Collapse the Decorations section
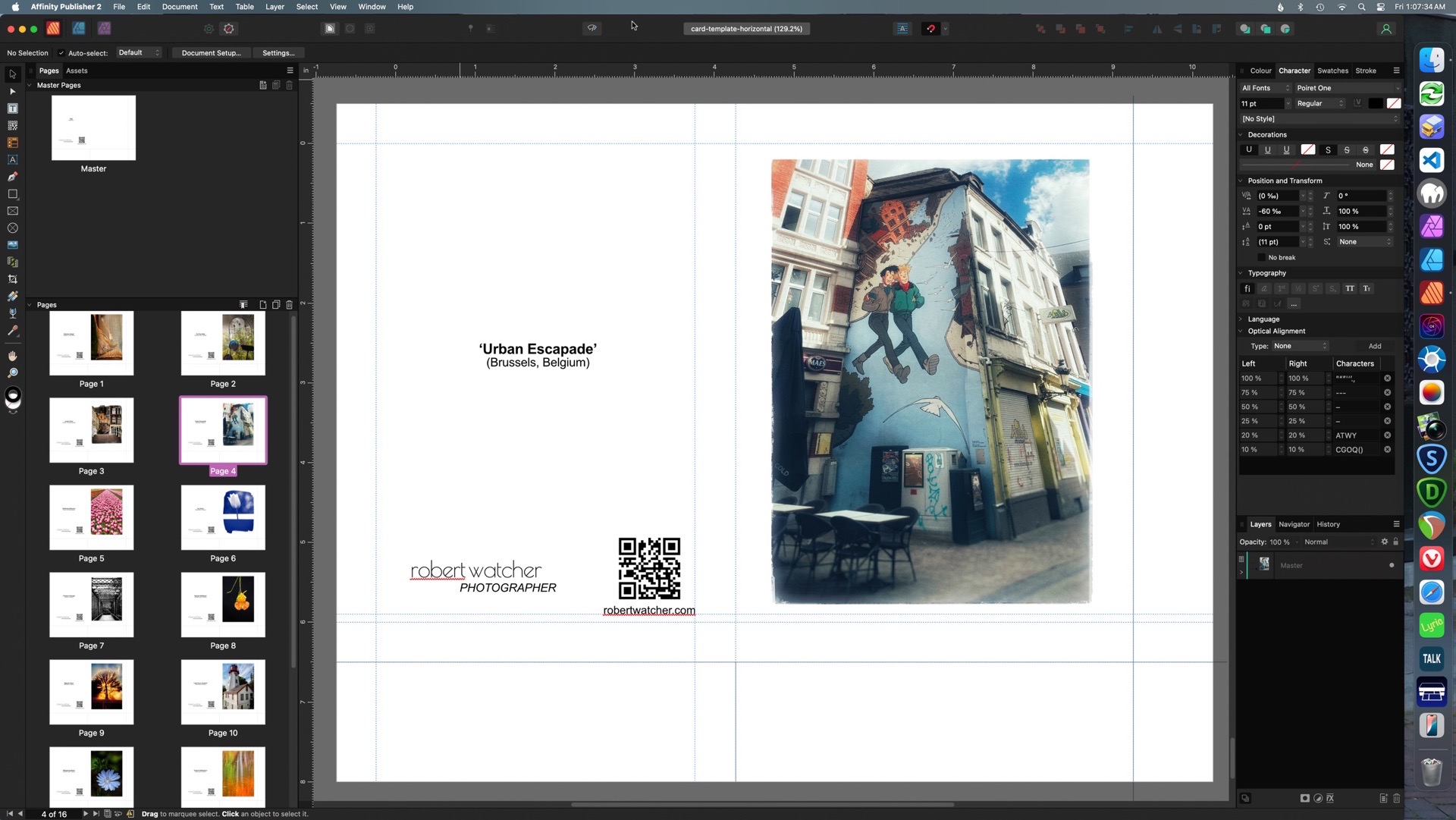This screenshot has height=820, width=1456. tap(1241, 135)
